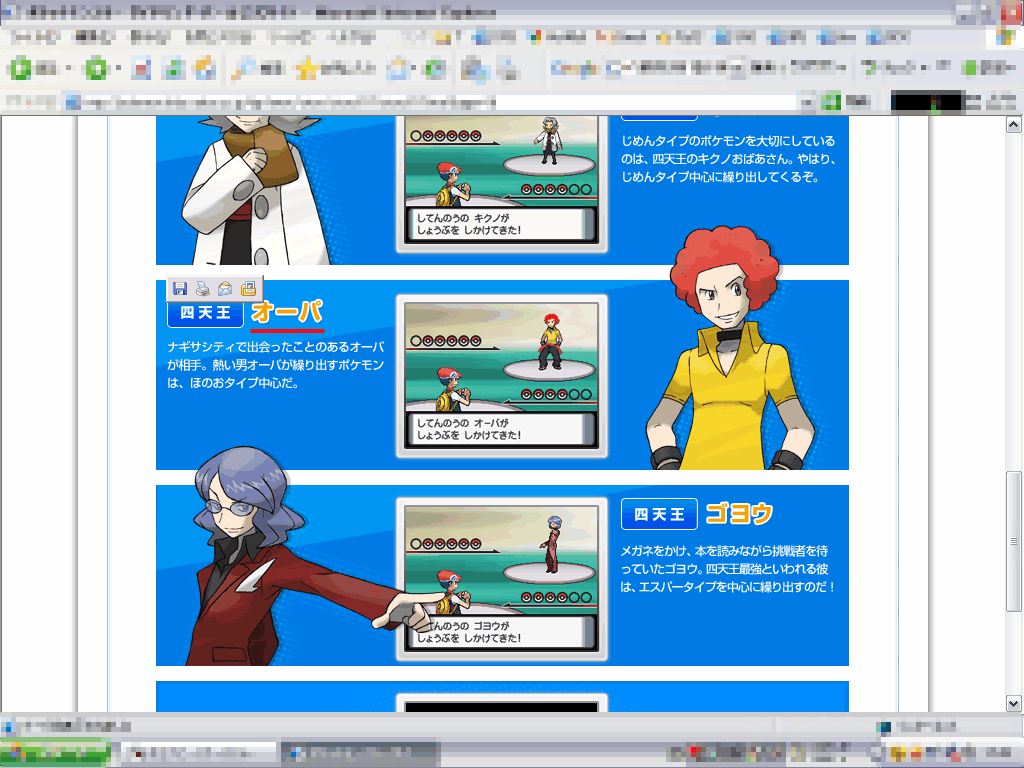Image resolution: width=1024 pixels, height=768 pixels.
Task: Click the オーバ battle screenshot thumbnail
Action: click(x=502, y=376)
